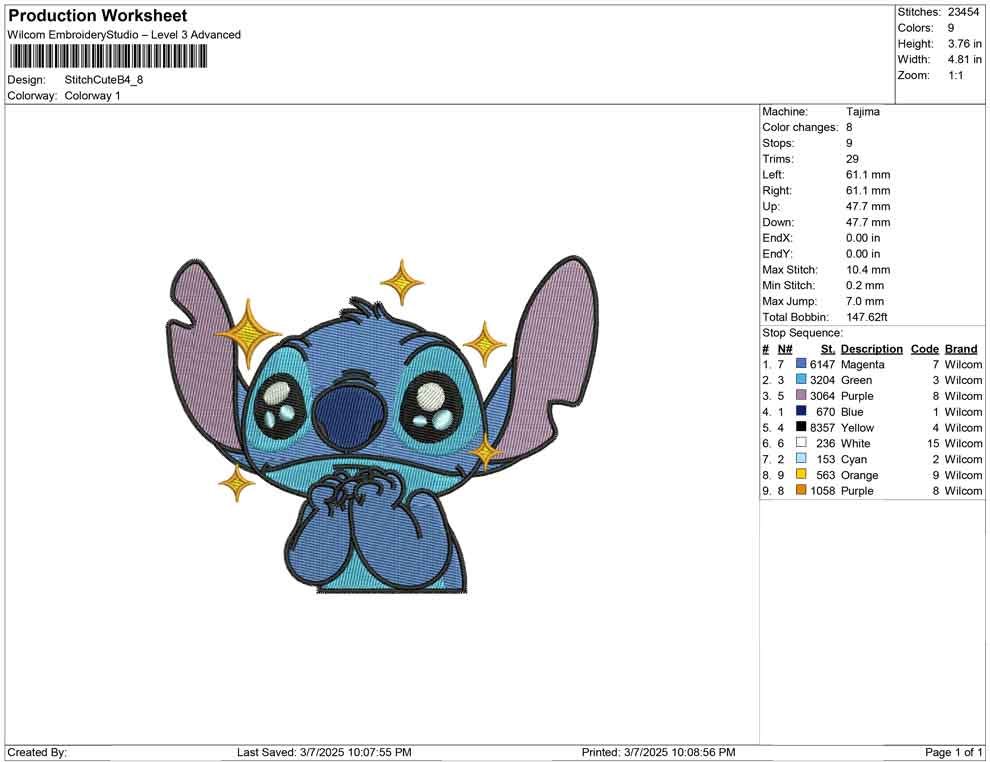This screenshot has height=762, width=990.
Task: Select the 'Magenta' description text
Action: click(862, 364)
